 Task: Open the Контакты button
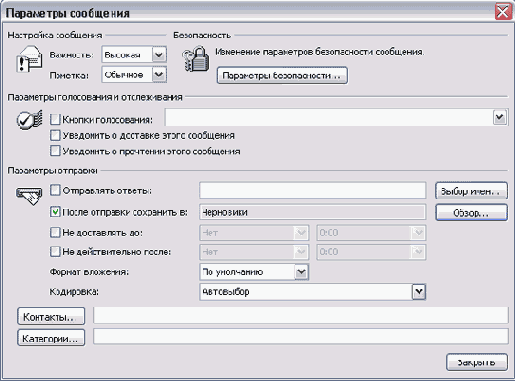click(51, 317)
